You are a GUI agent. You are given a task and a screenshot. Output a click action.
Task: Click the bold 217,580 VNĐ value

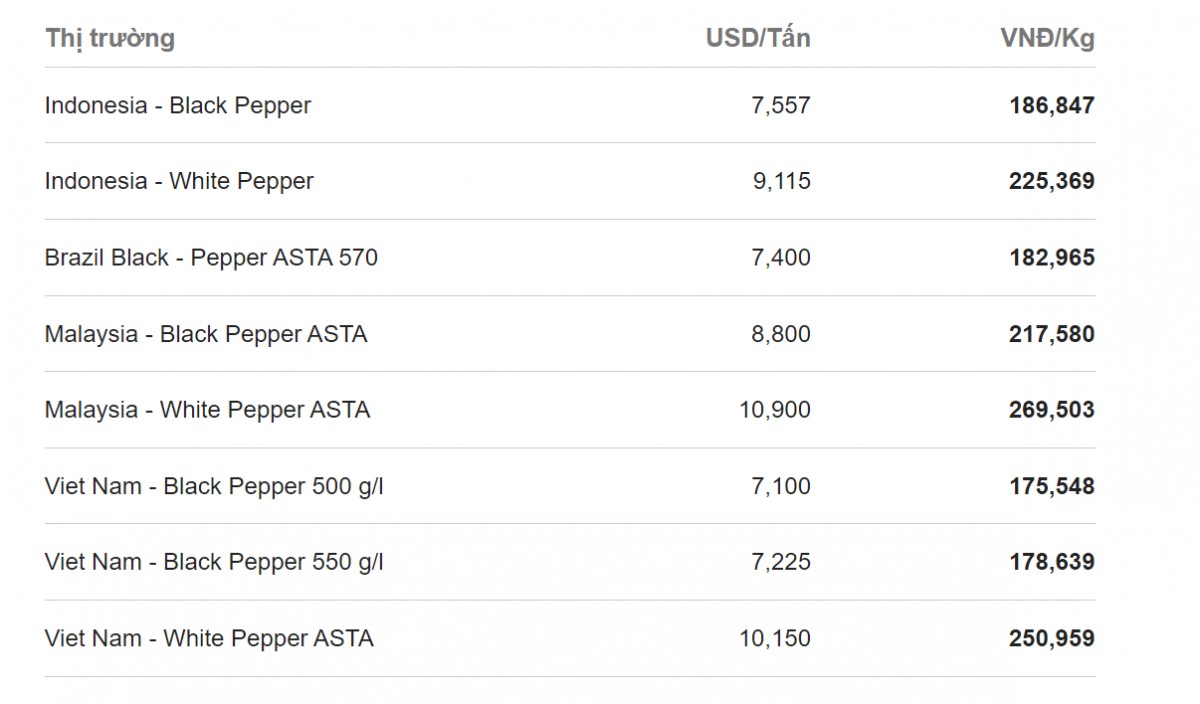[1051, 334]
